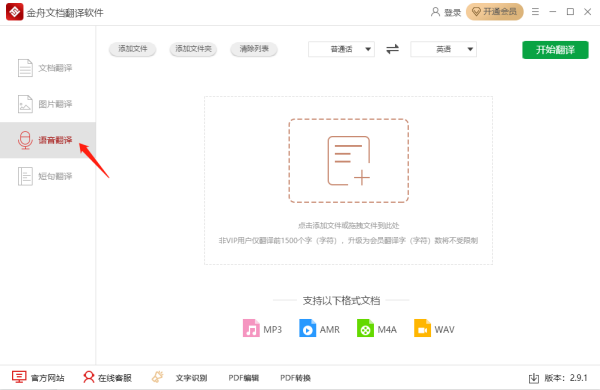Viewport: 600px width, 390px height.
Task: Click the monitor icon beside 官方网站
Action: [19, 377]
